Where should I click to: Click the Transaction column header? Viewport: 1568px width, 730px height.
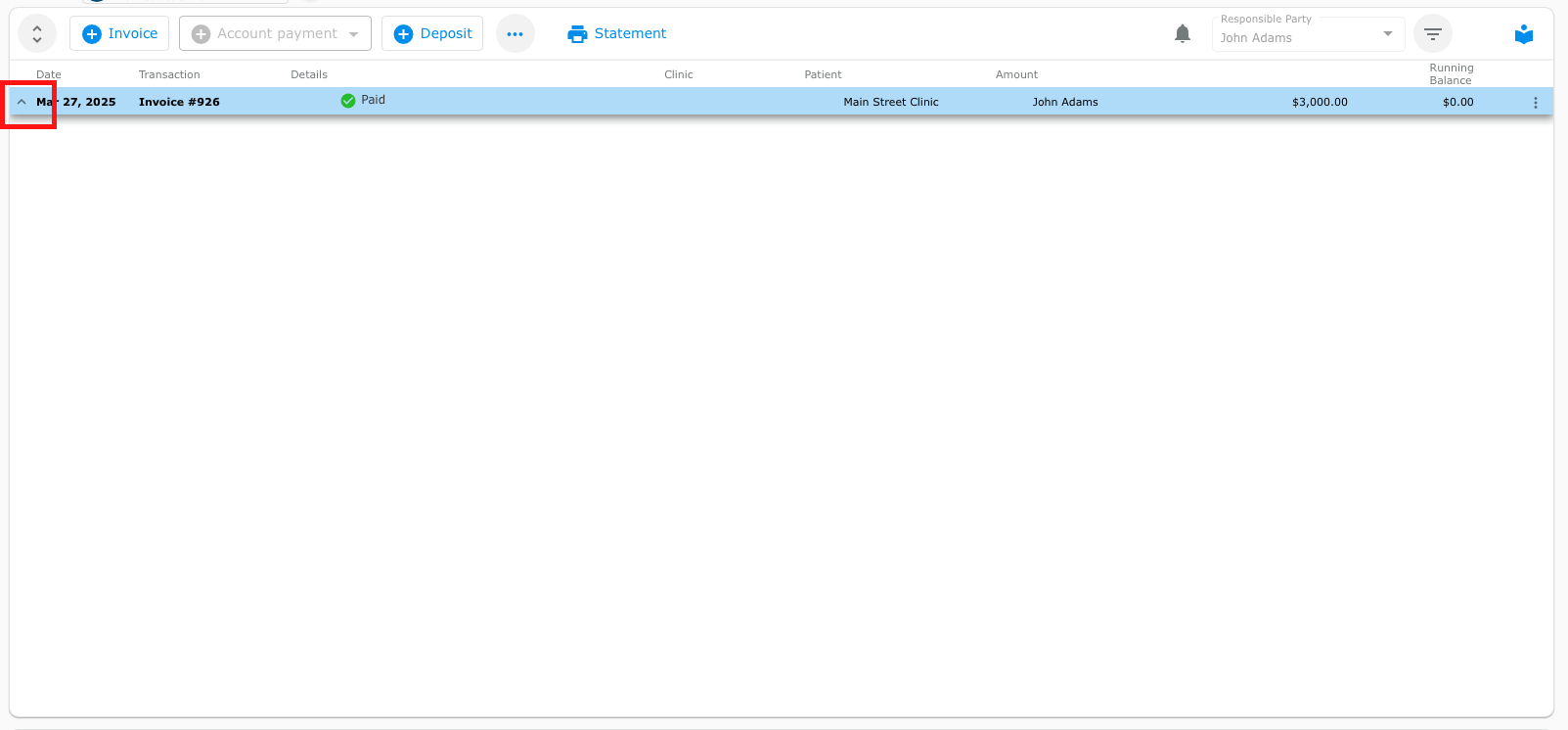pyautogui.click(x=169, y=74)
